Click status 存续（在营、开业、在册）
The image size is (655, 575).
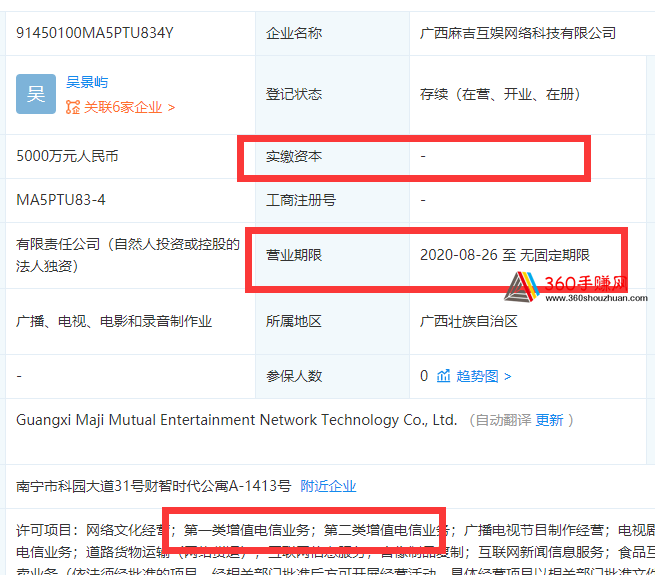coord(500,94)
